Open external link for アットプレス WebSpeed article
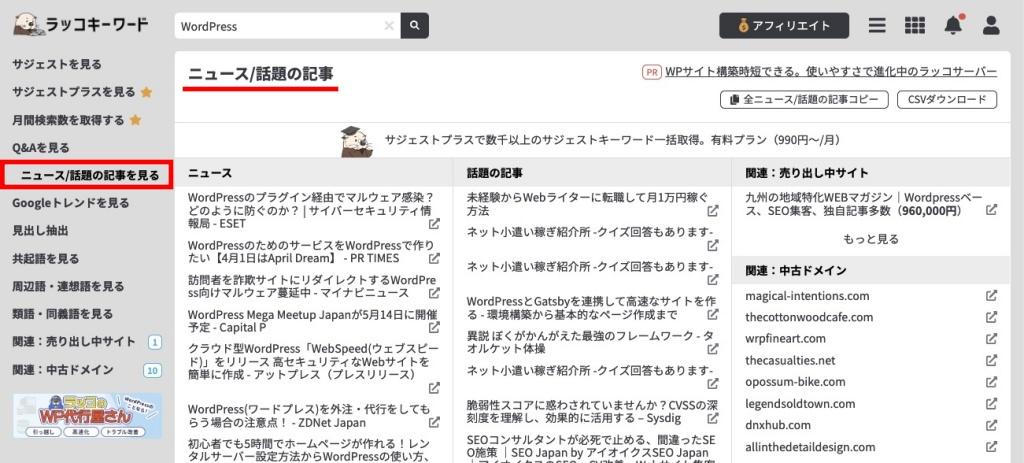The image size is (1024, 463). (434, 388)
